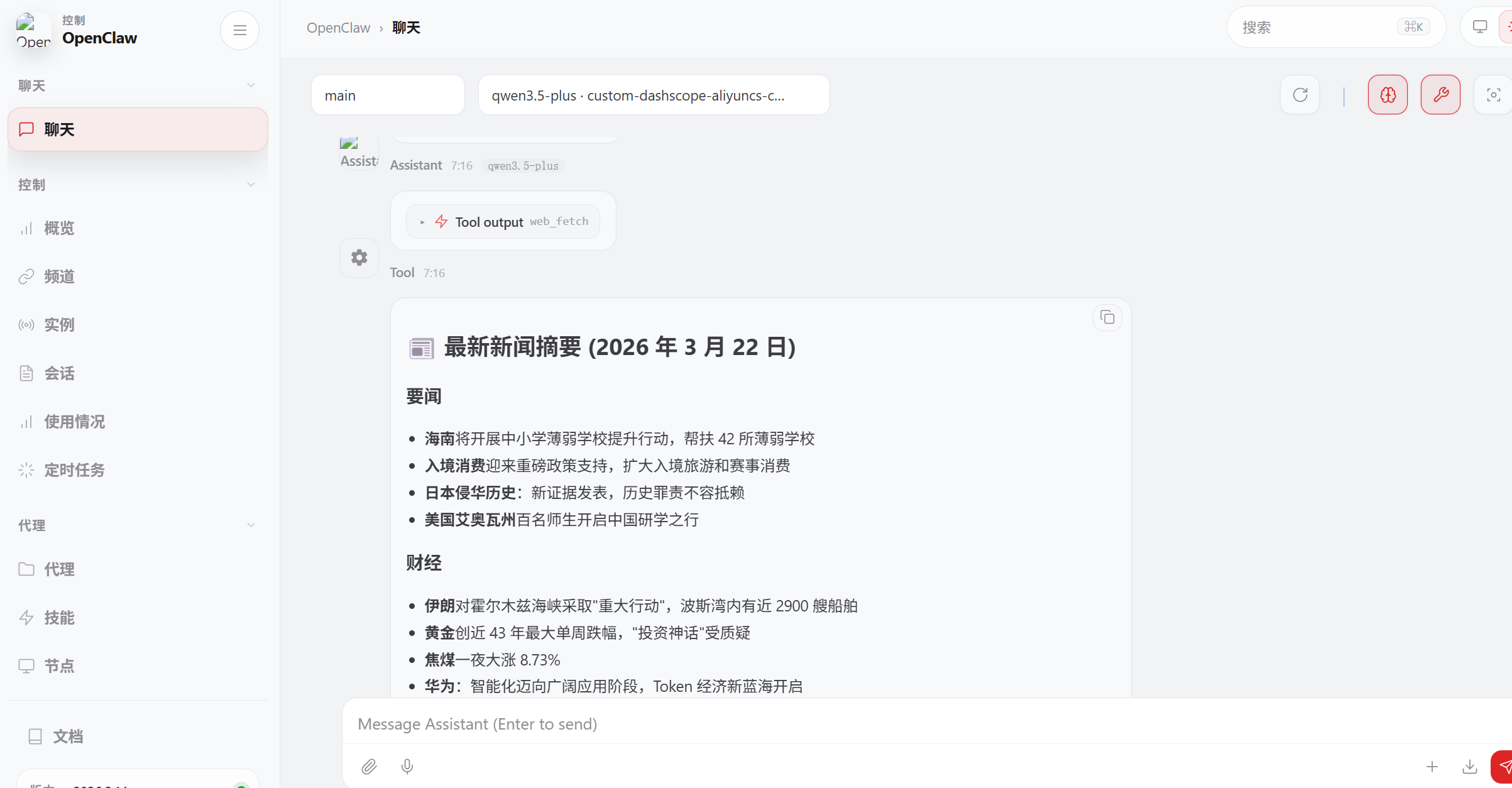Toggle the wrench tool-calls button
Viewport: 1512px width, 788px height.
click(x=1440, y=95)
